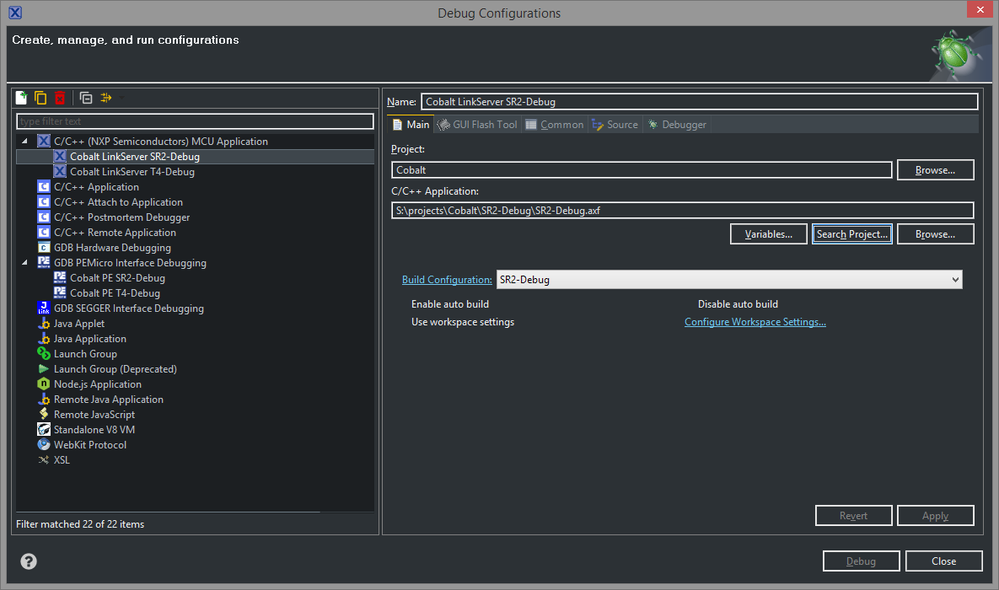
Task: Click the C/C++ Application icon
Action: pyautogui.click(x=43, y=187)
